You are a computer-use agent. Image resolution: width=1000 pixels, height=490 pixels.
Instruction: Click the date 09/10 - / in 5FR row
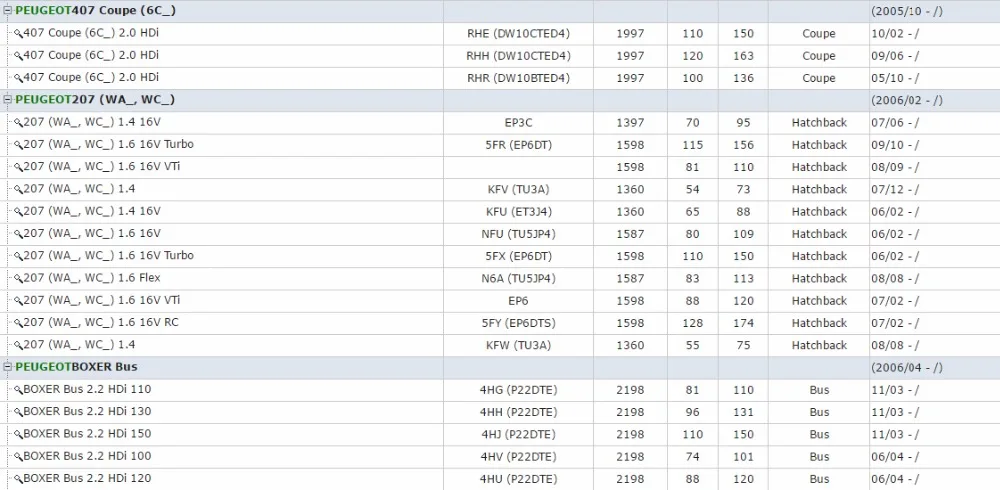pyautogui.click(x=895, y=145)
